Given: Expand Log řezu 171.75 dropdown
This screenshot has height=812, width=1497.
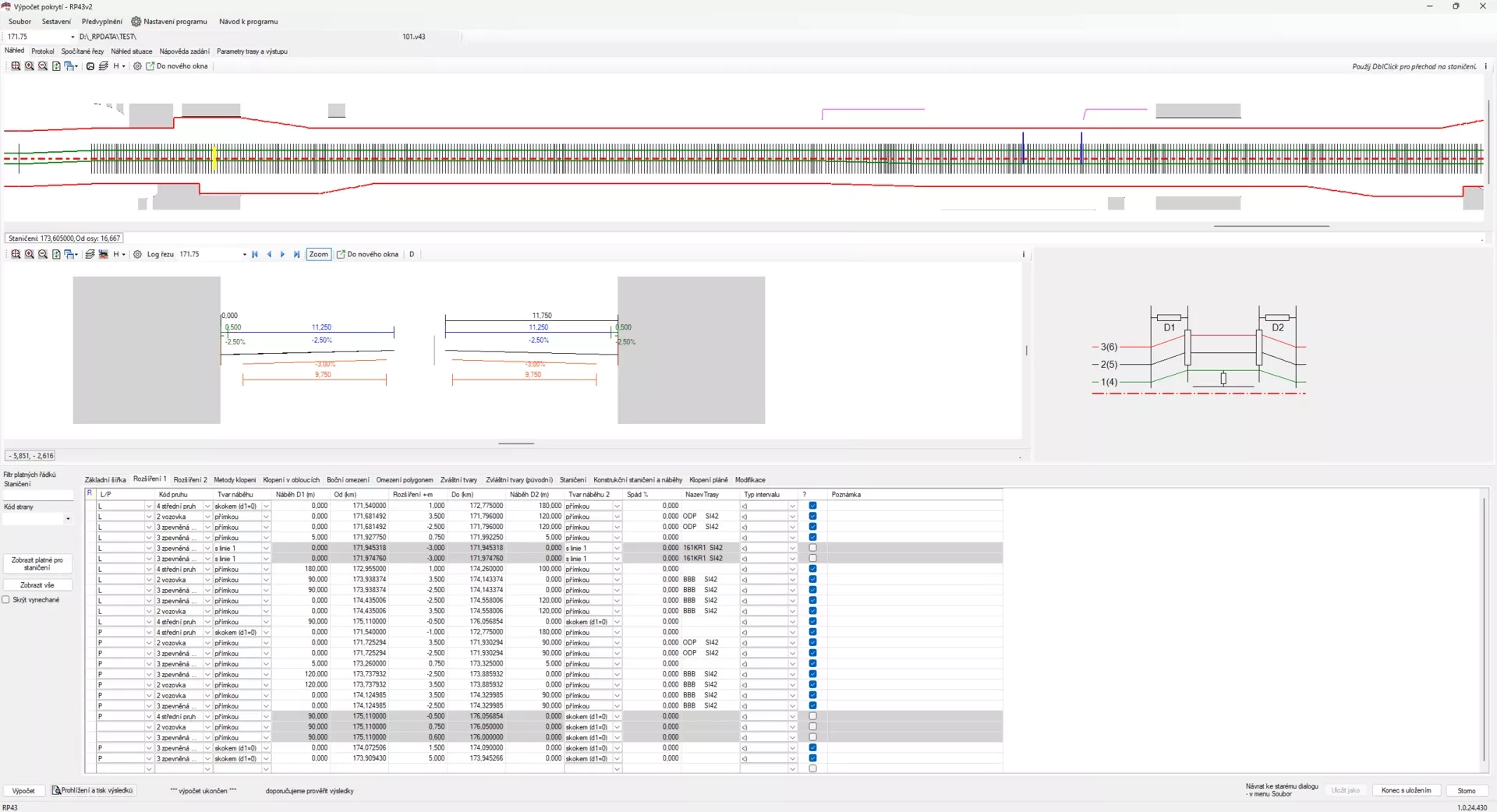Looking at the screenshot, I should (244, 254).
